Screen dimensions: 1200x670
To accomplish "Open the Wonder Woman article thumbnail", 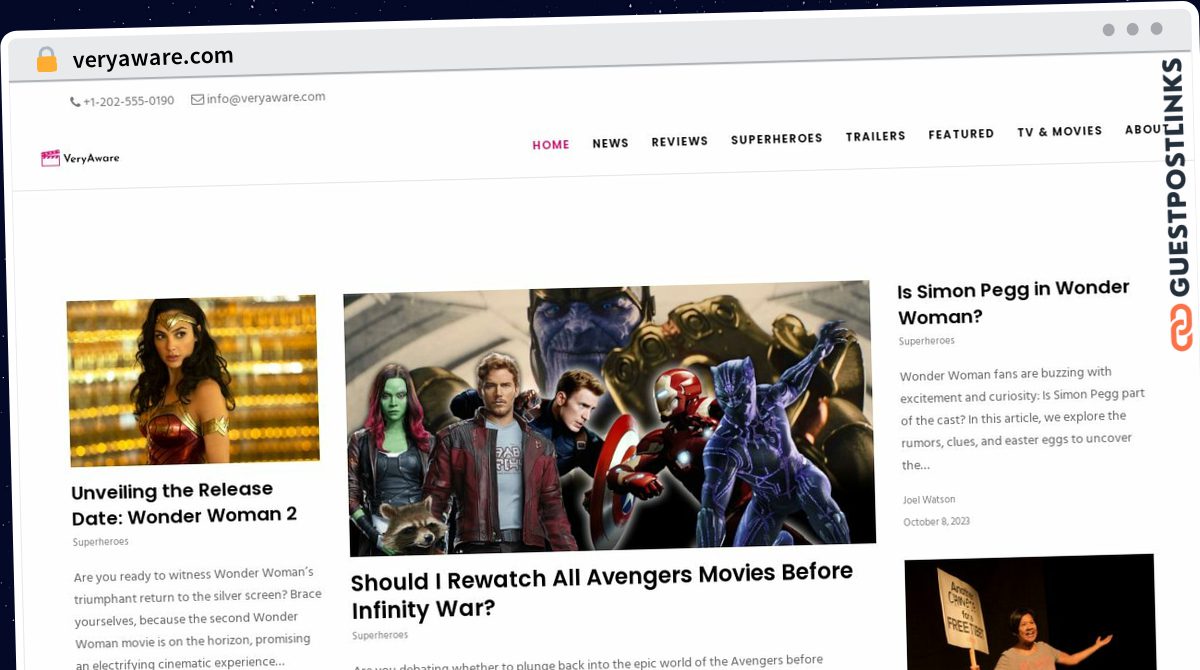I will 193,380.
